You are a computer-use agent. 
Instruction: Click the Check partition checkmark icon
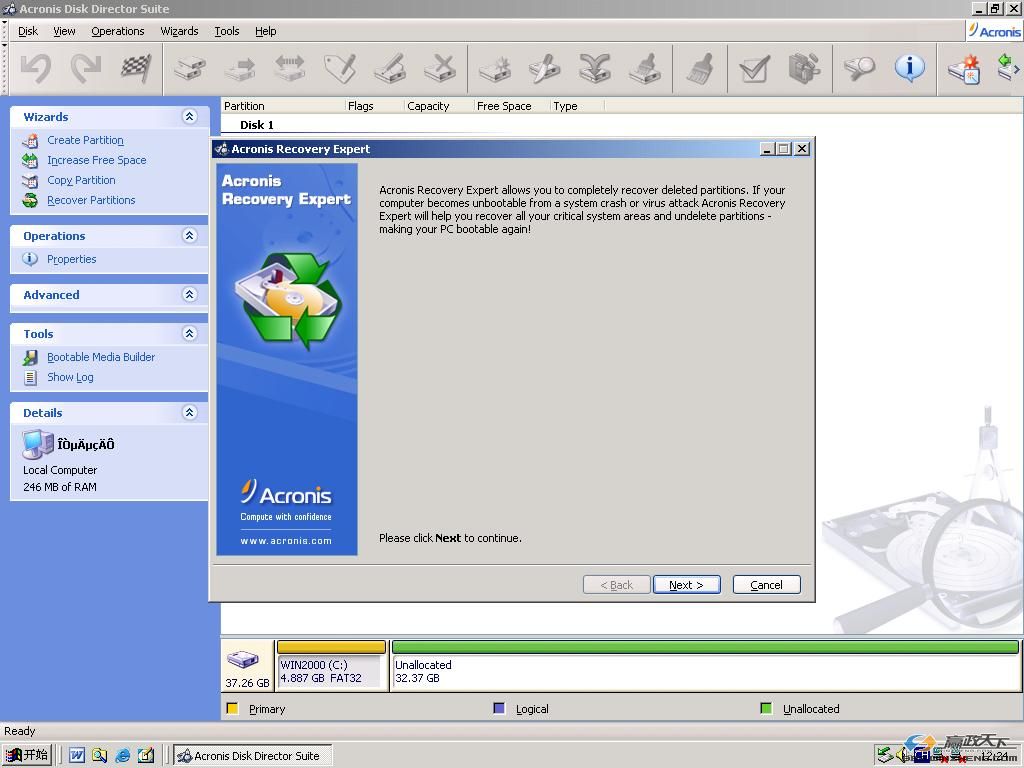click(754, 69)
